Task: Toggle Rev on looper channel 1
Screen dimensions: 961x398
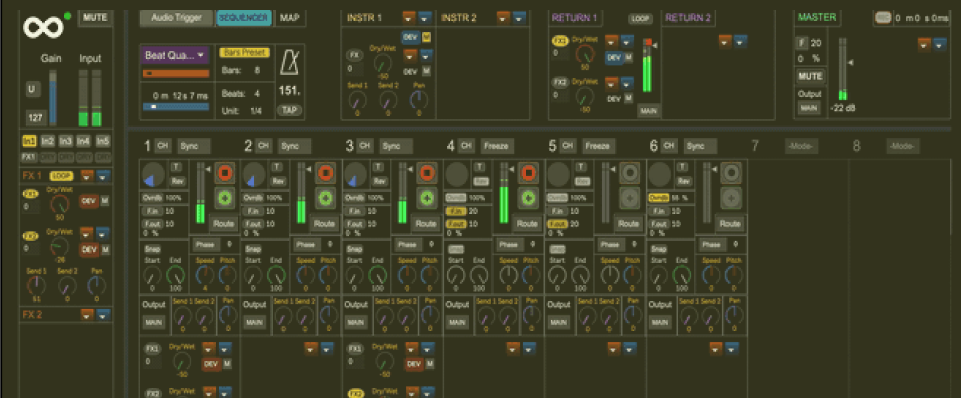Action: click(177, 182)
